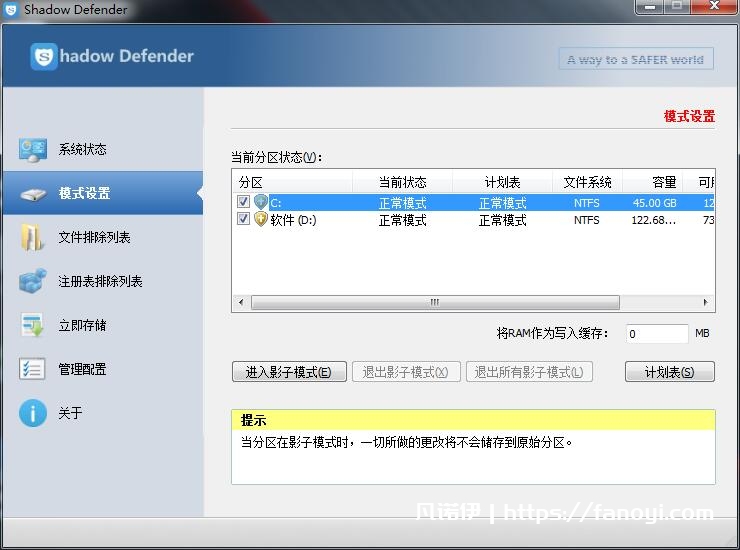This screenshot has width=740, height=550.
Task: Click the A way to a SAFER world banner
Action: click(x=636, y=59)
